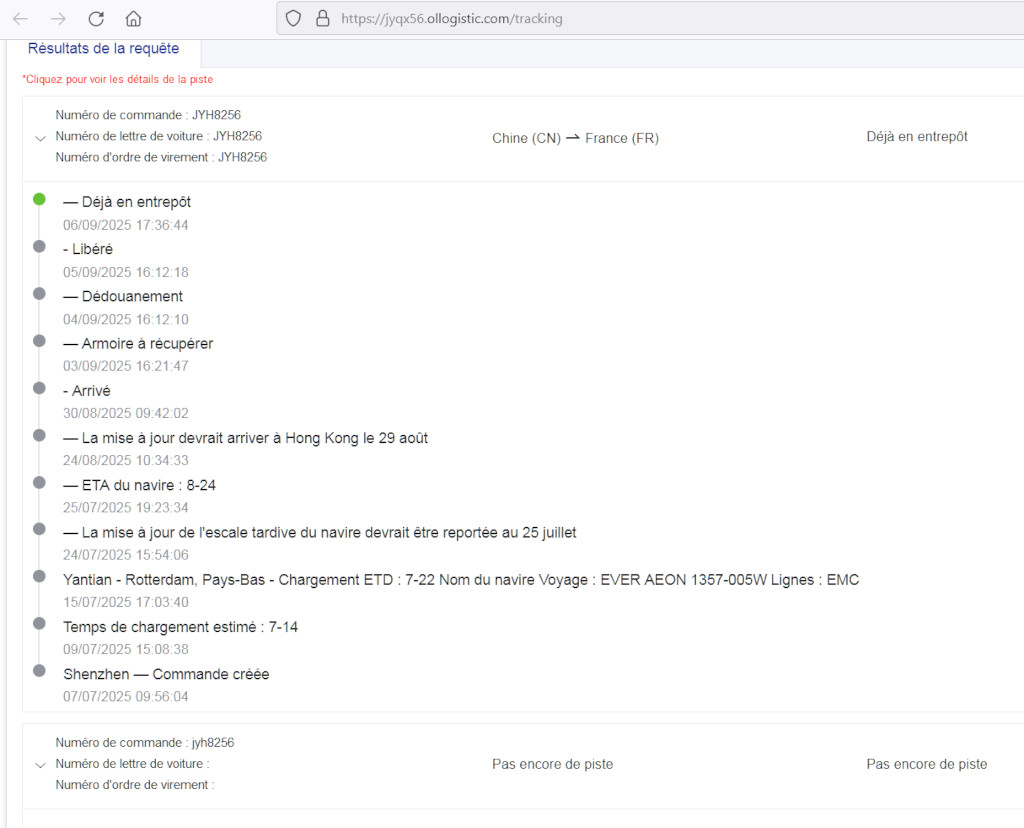The image size is (1024, 828).
Task: Collapse the JYH8256 order details chevron
Action: [x=40, y=138]
